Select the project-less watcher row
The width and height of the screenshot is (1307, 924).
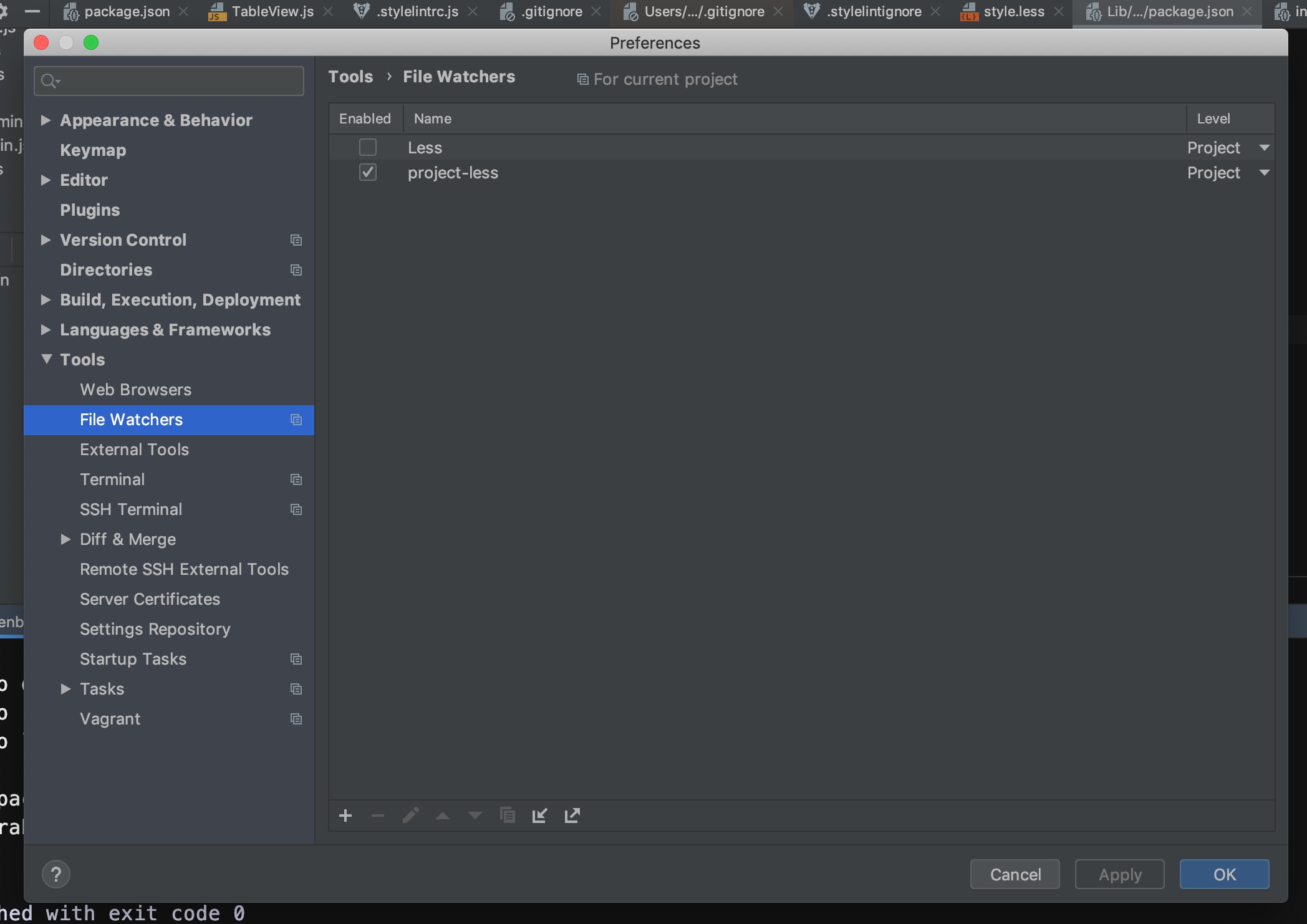click(802, 172)
